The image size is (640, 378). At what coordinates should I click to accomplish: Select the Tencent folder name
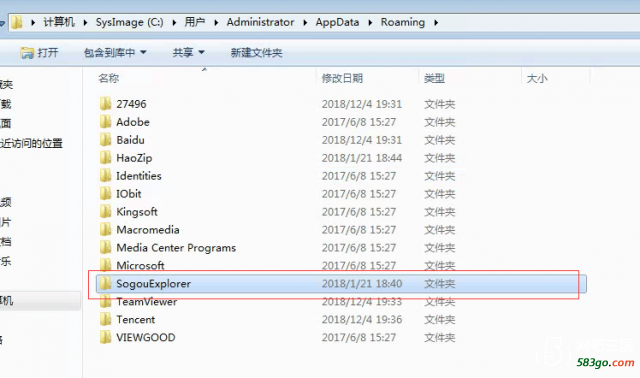pyautogui.click(x=136, y=319)
